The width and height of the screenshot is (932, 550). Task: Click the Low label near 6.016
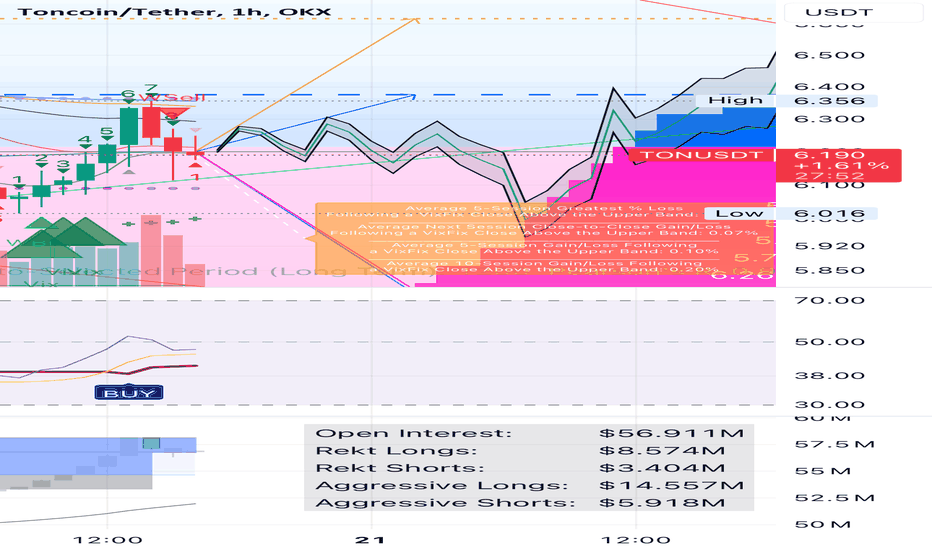pos(739,213)
